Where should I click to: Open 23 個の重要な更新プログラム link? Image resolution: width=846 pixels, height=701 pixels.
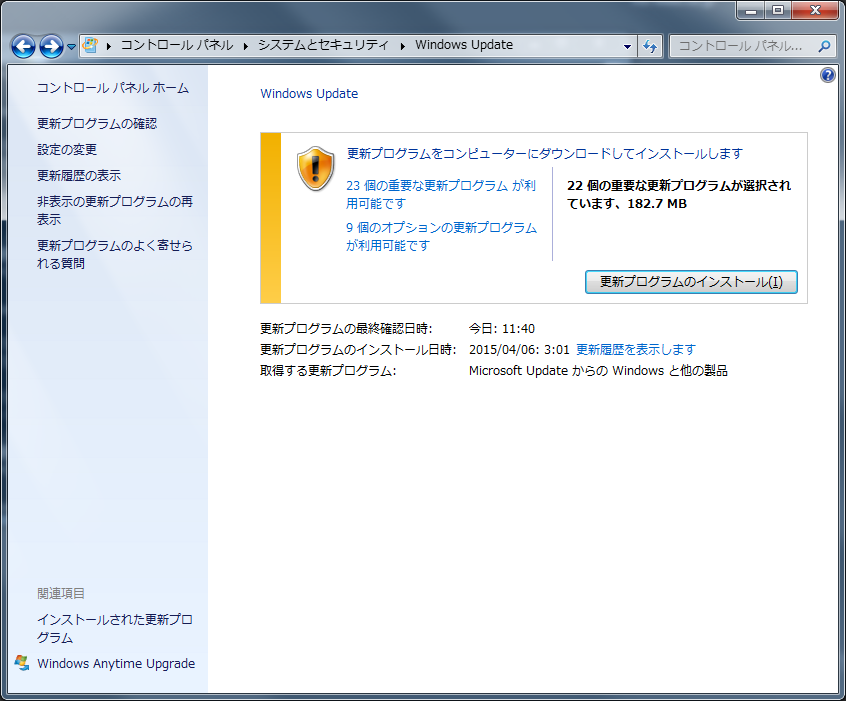pyautogui.click(x=441, y=194)
